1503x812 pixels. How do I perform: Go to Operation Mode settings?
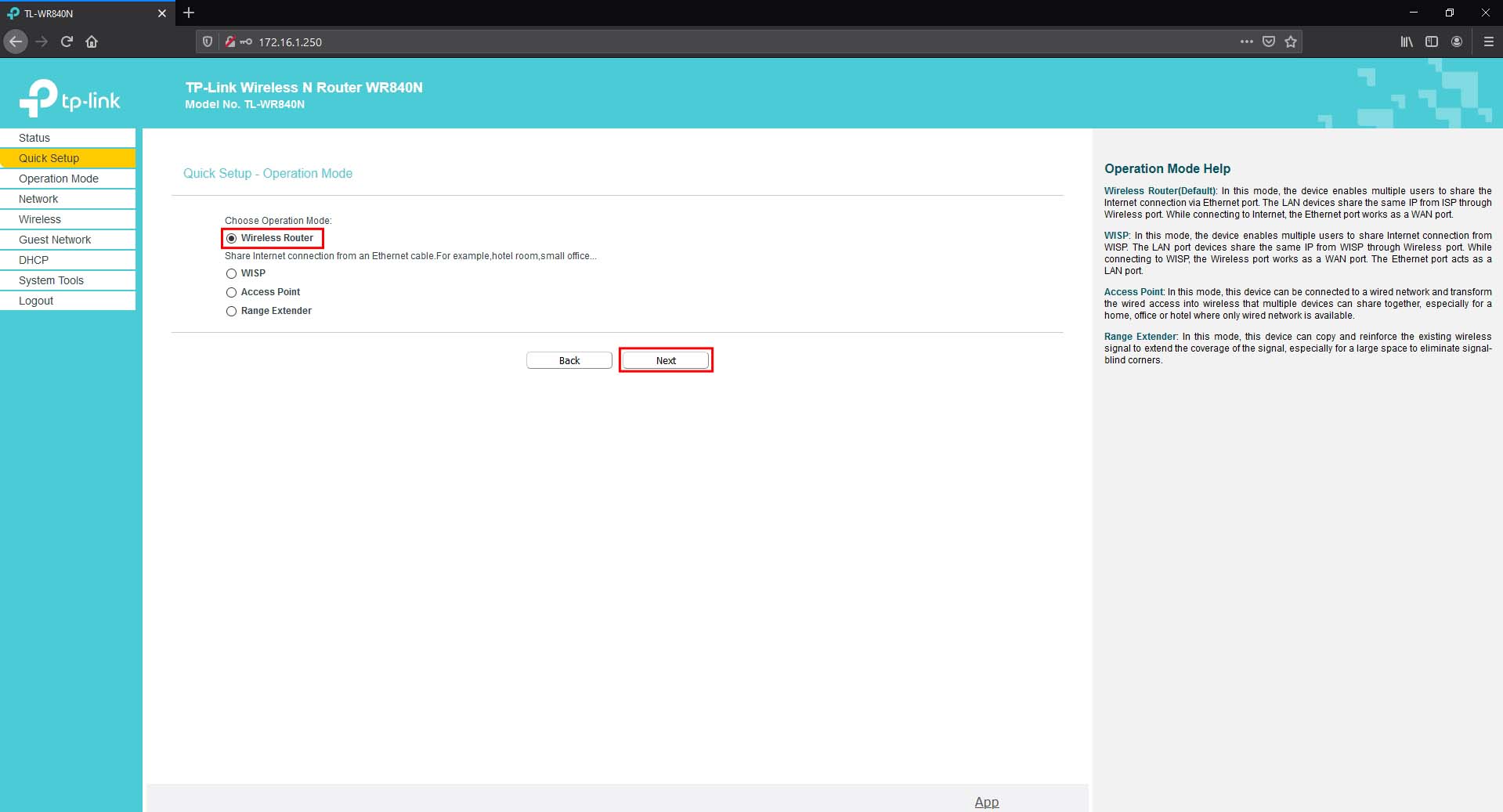coord(67,179)
